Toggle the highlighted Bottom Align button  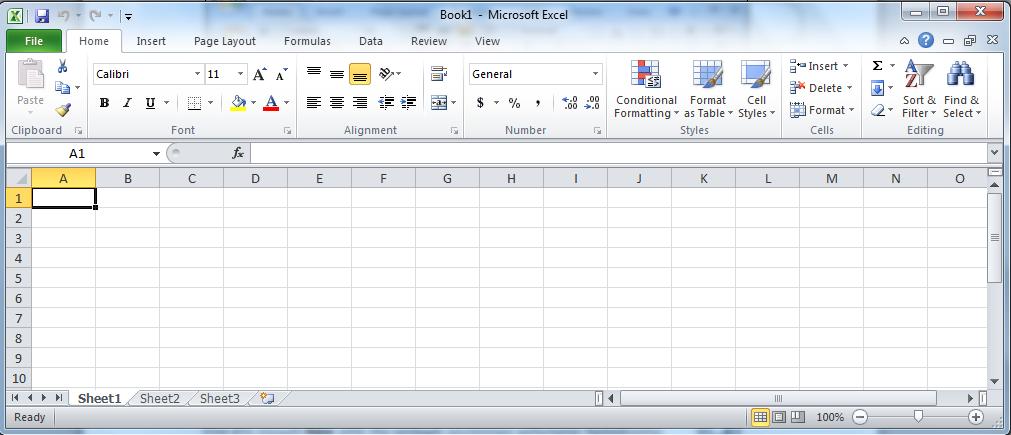tap(360, 74)
